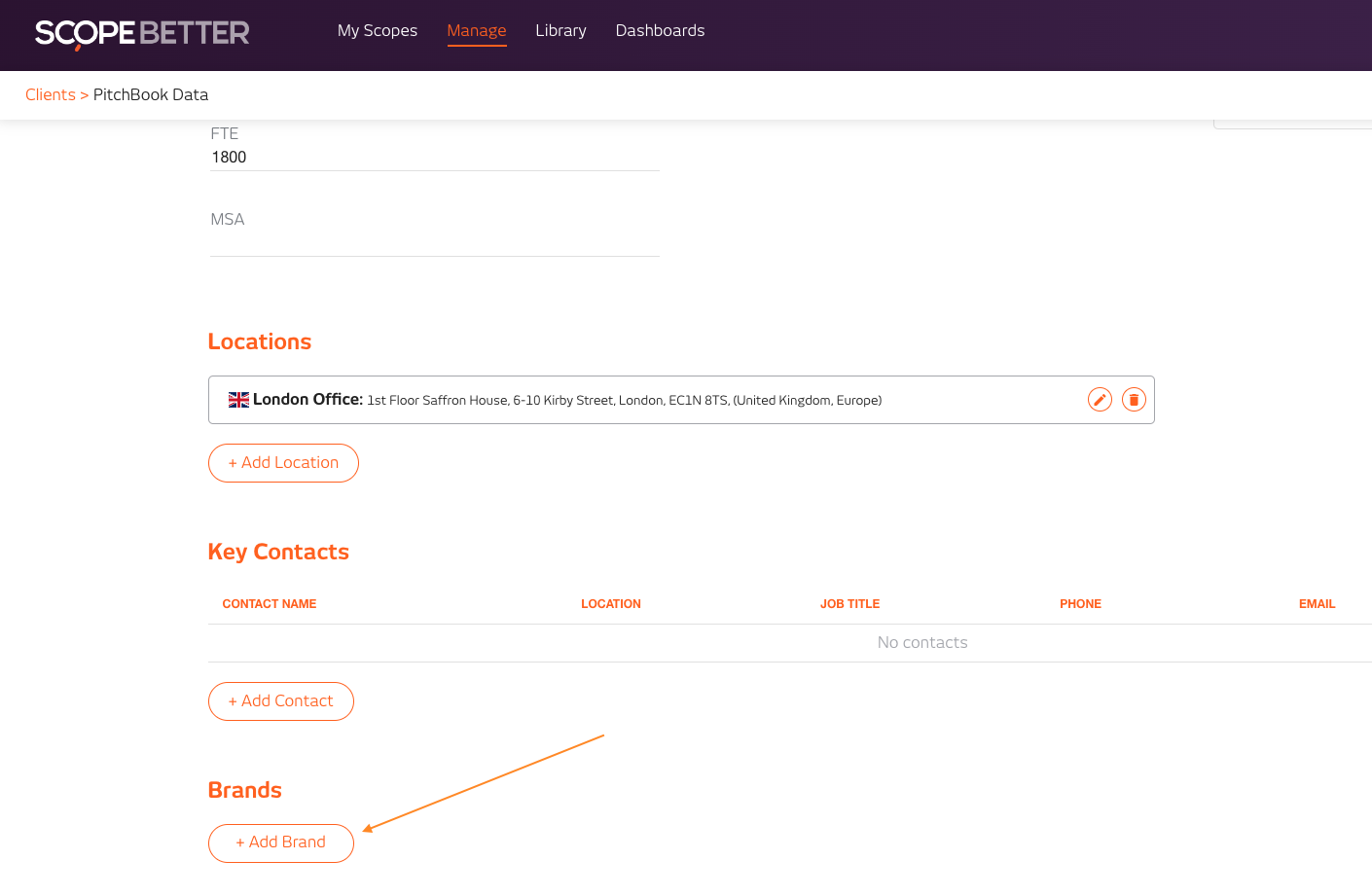The image size is (1372, 896).
Task: Sort by Contact Name column
Action: coord(270,604)
